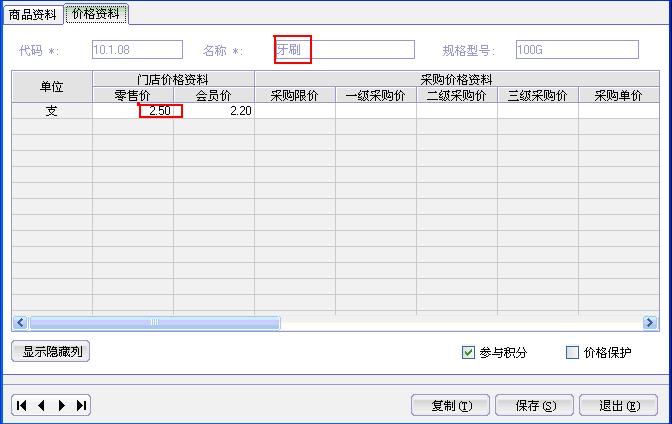The width and height of the screenshot is (672, 424).
Task: Click the empty 采购单价 cell in 支 row
Action: point(619,111)
